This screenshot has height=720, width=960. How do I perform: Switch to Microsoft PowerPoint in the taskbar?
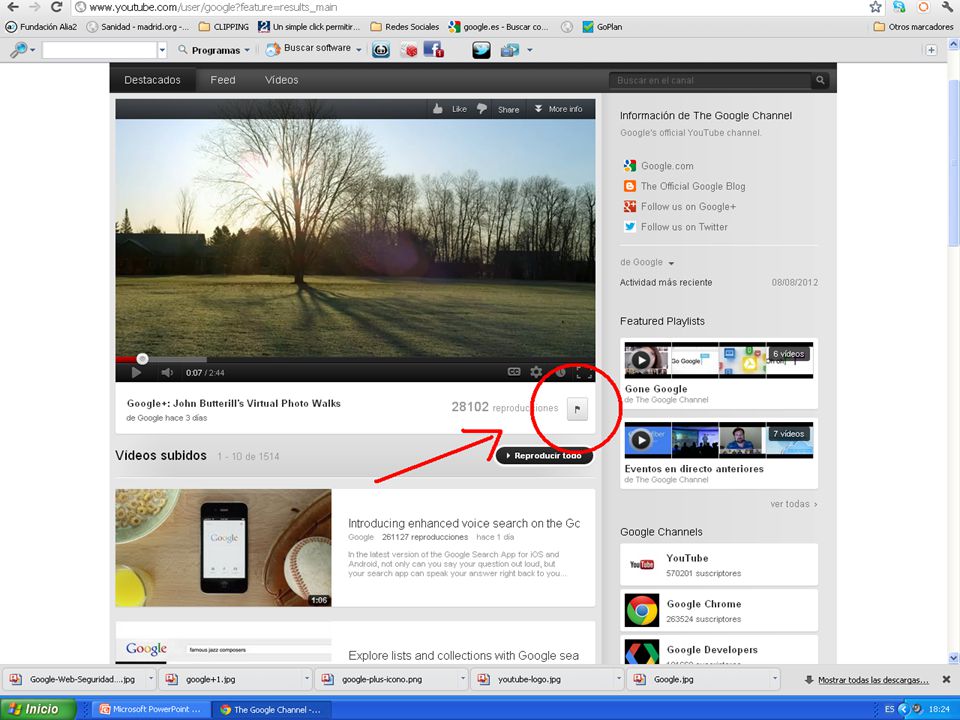[x=150, y=709]
